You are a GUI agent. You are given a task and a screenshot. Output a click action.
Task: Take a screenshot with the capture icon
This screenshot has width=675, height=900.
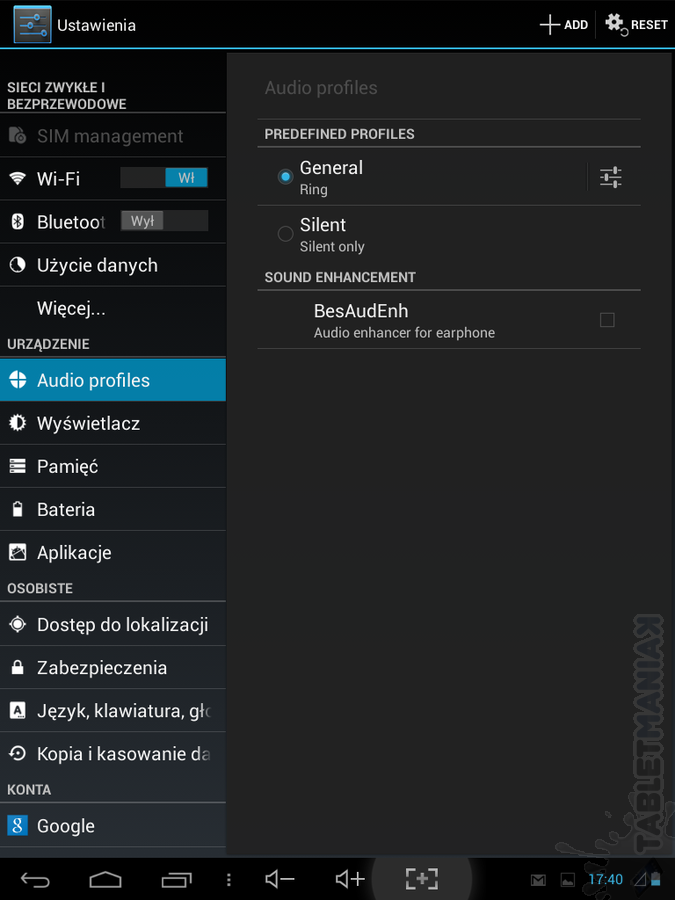(x=422, y=879)
